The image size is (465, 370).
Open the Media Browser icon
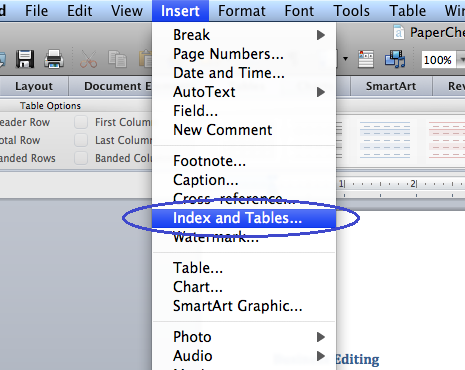(x=395, y=59)
